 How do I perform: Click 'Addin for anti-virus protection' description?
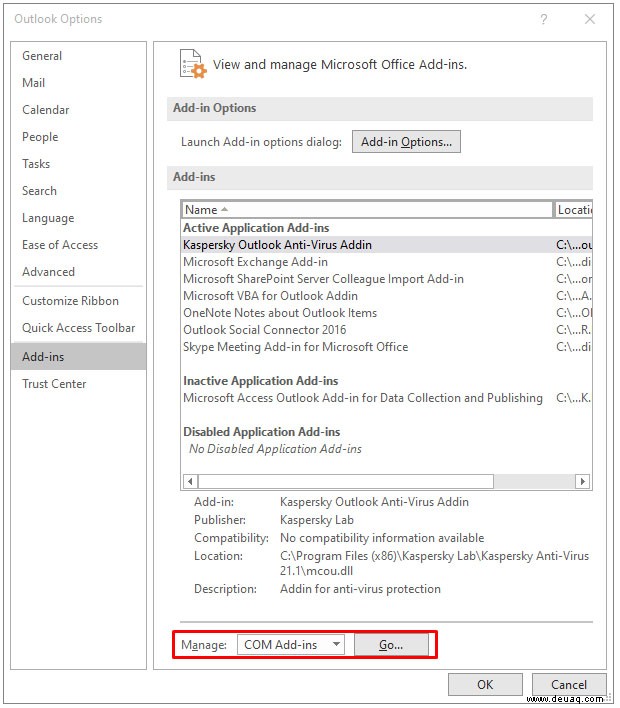(360, 589)
